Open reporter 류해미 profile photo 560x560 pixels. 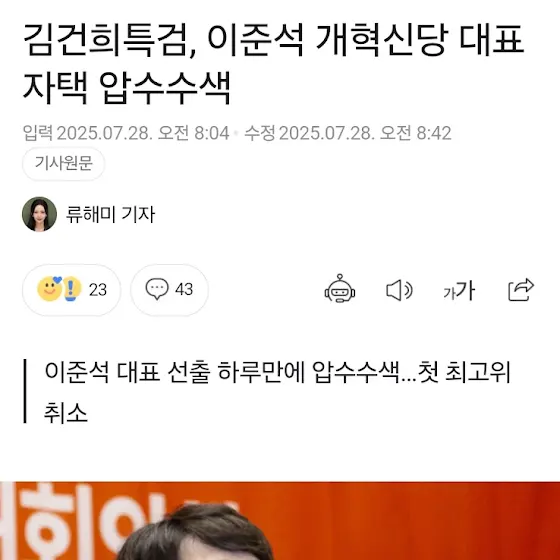pos(39,214)
